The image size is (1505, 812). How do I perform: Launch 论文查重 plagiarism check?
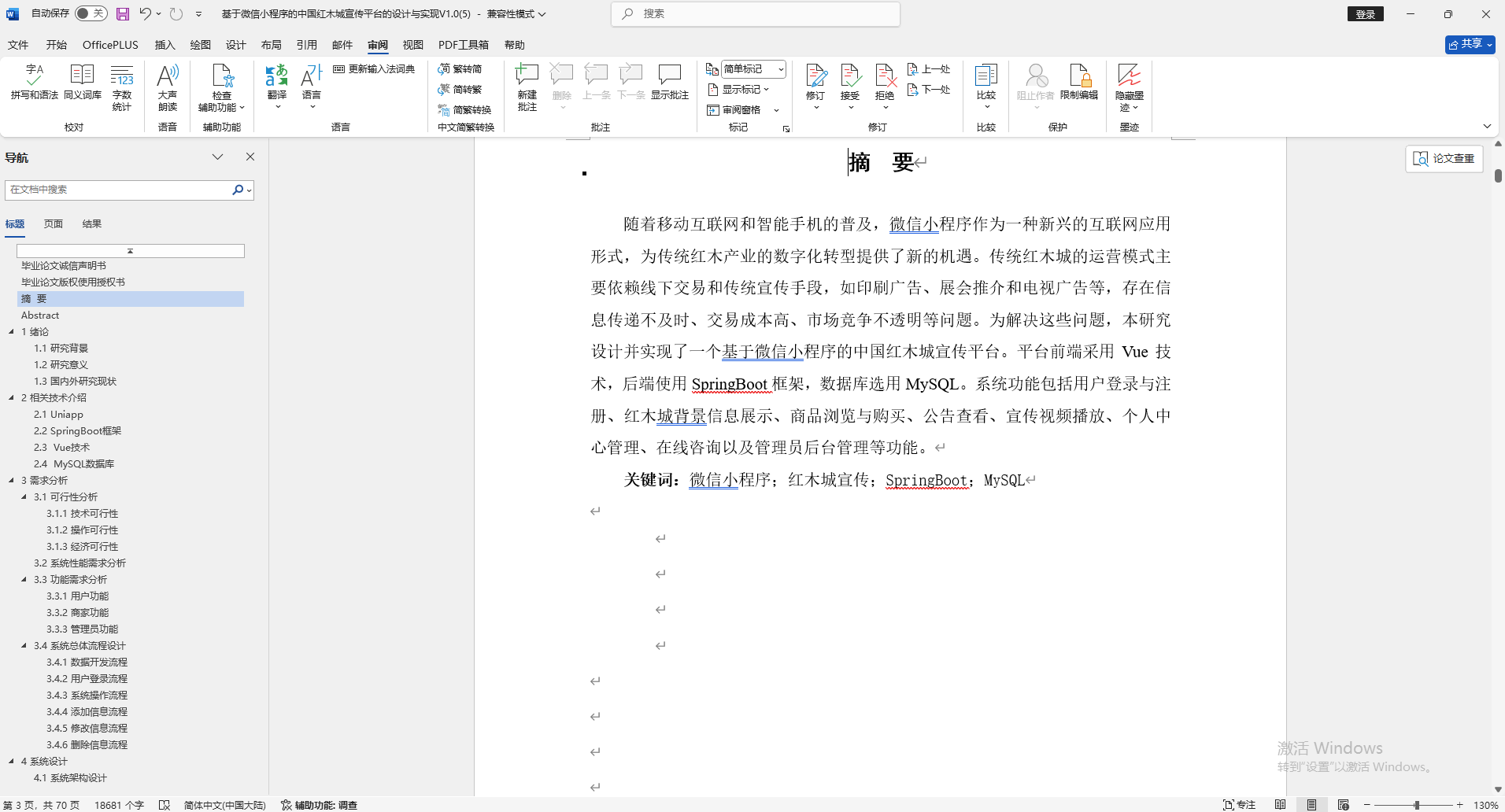tap(1444, 158)
